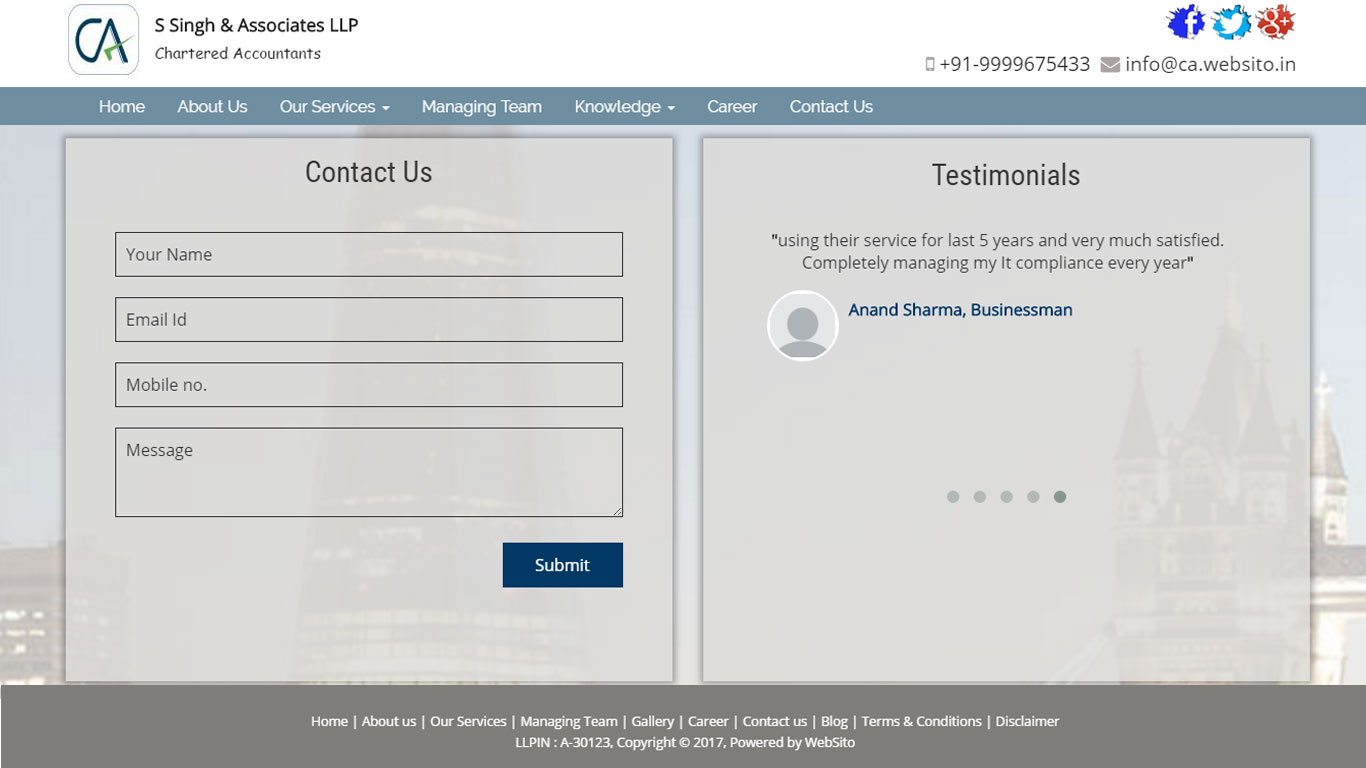
Task: Open the footer About us link
Action: [x=389, y=721]
